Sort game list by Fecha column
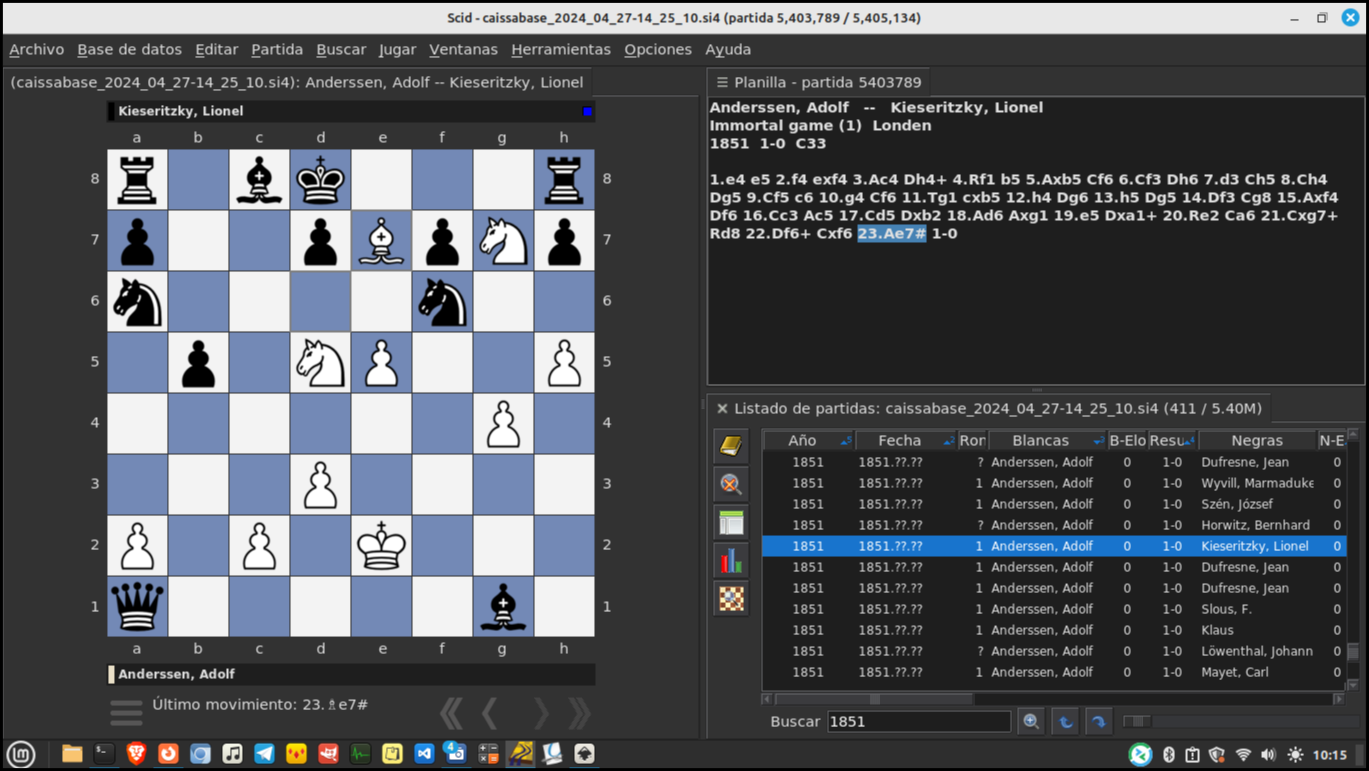1369x771 pixels. [x=906, y=440]
